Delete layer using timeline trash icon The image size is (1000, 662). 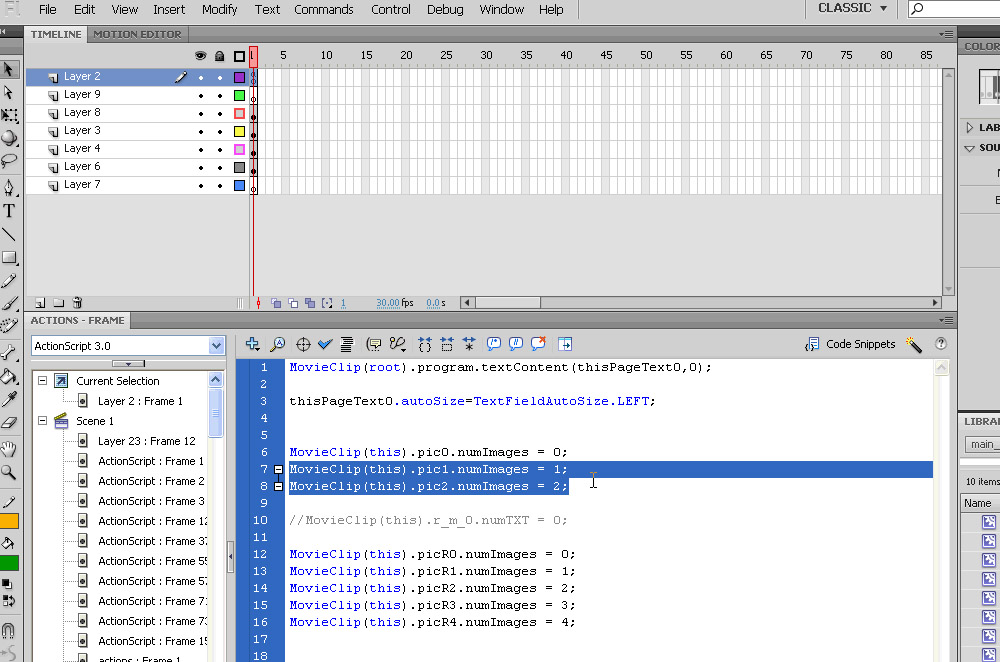point(77,303)
